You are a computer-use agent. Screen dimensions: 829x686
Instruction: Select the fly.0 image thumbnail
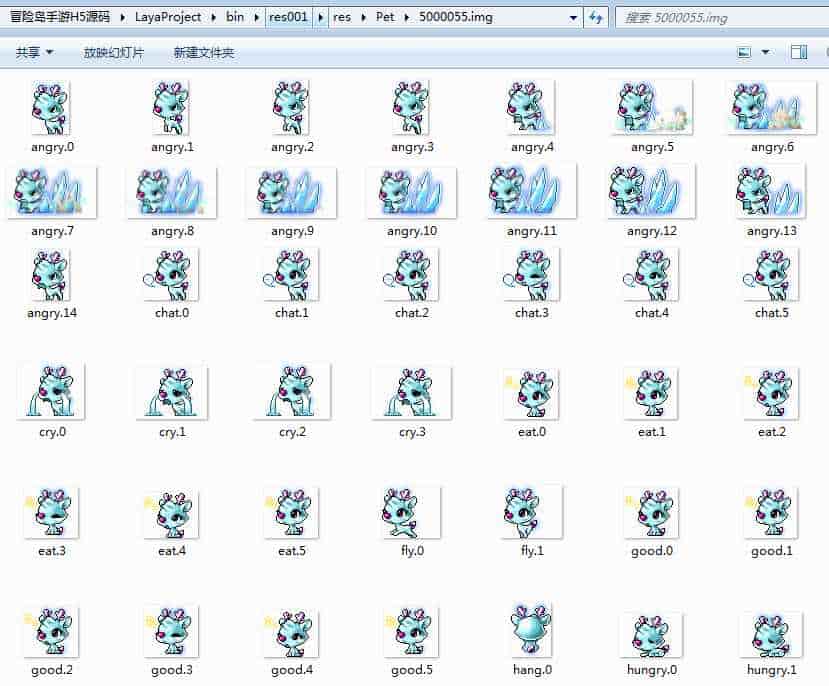[410, 513]
